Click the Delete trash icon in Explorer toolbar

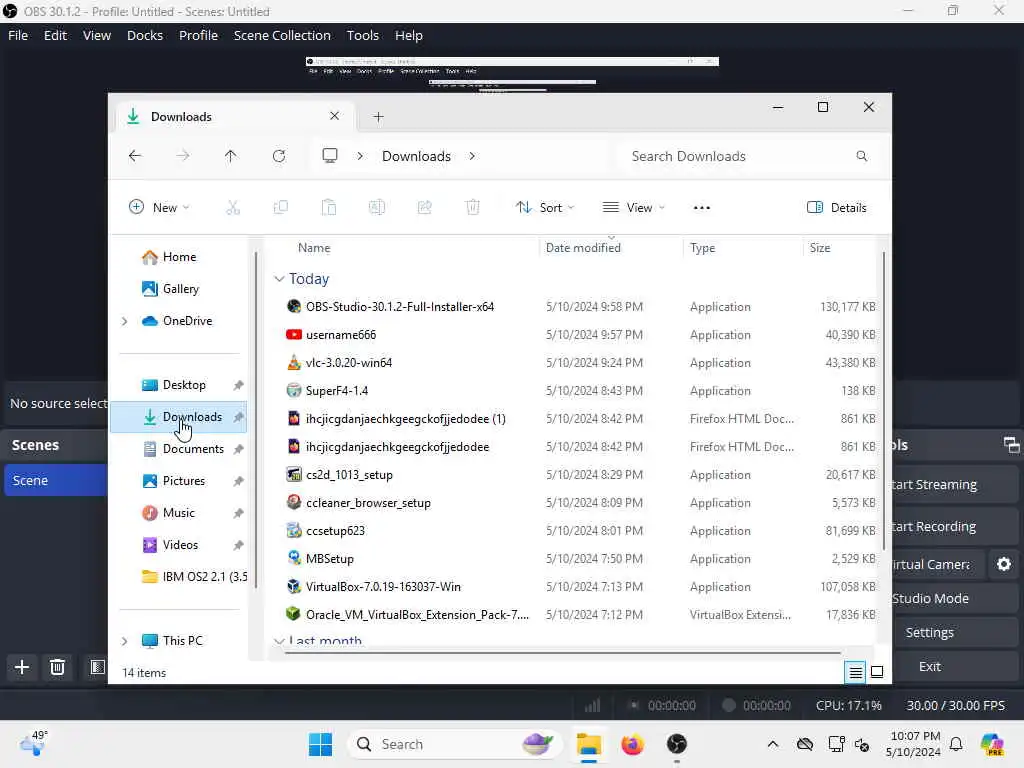tap(473, 208)
